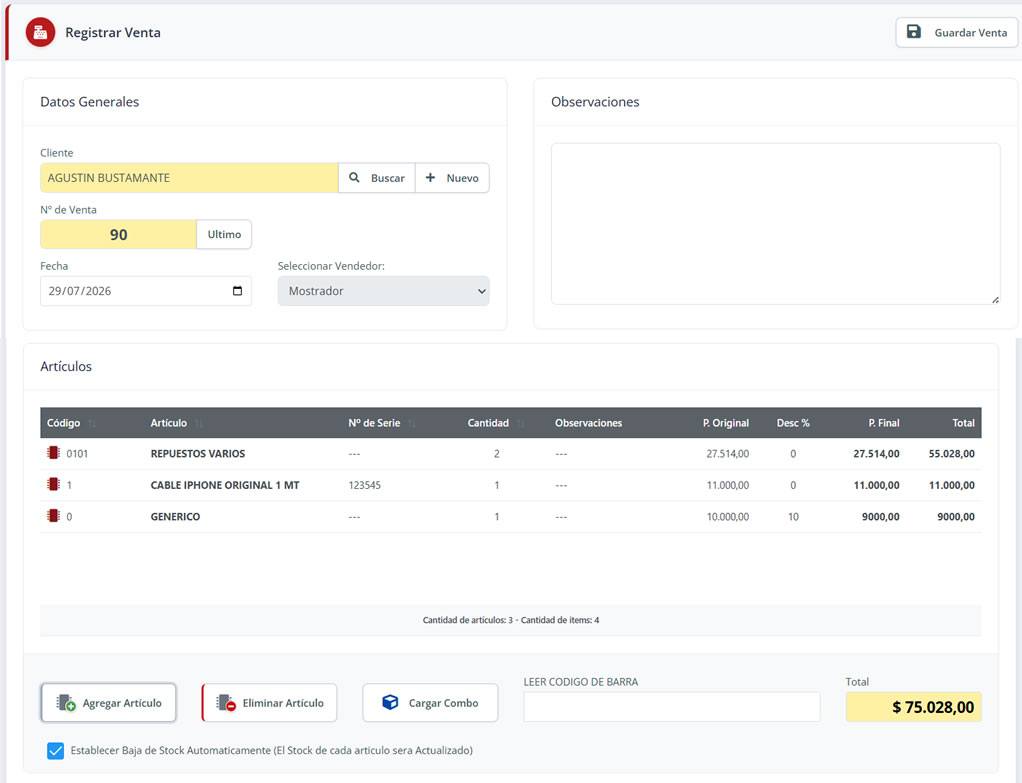The width and height of the screenshot is (1022, 783).
Task: Sort by Nº de Serie column arrows
Action: tap(412, 423)
